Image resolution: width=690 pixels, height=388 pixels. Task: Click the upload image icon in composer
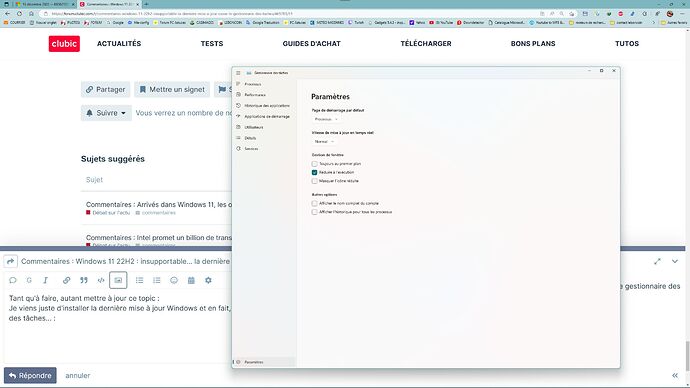pos(118,280)
